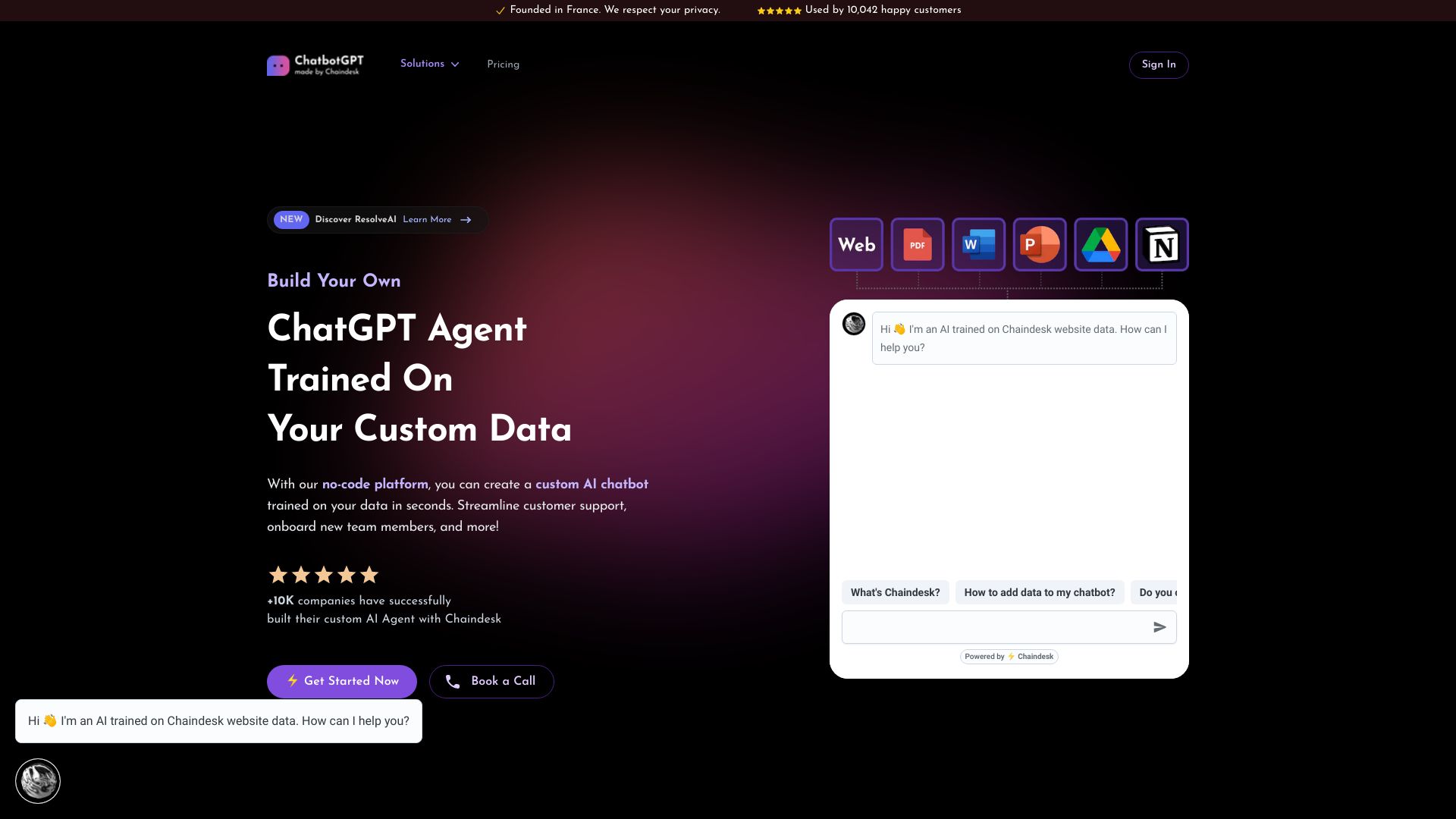Click the Book a Call button
Screen dimensions: 1456x819
coord(491,681)
